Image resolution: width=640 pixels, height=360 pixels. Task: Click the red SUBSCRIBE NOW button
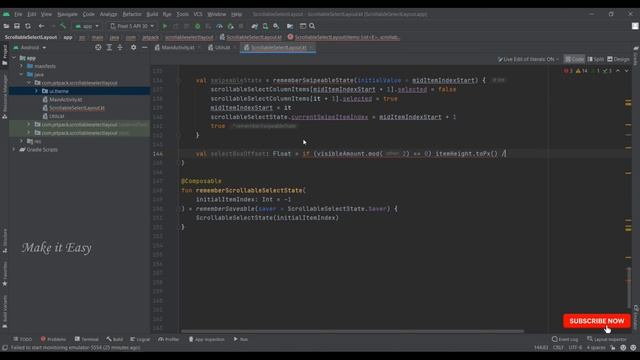(x=597, y=321)
